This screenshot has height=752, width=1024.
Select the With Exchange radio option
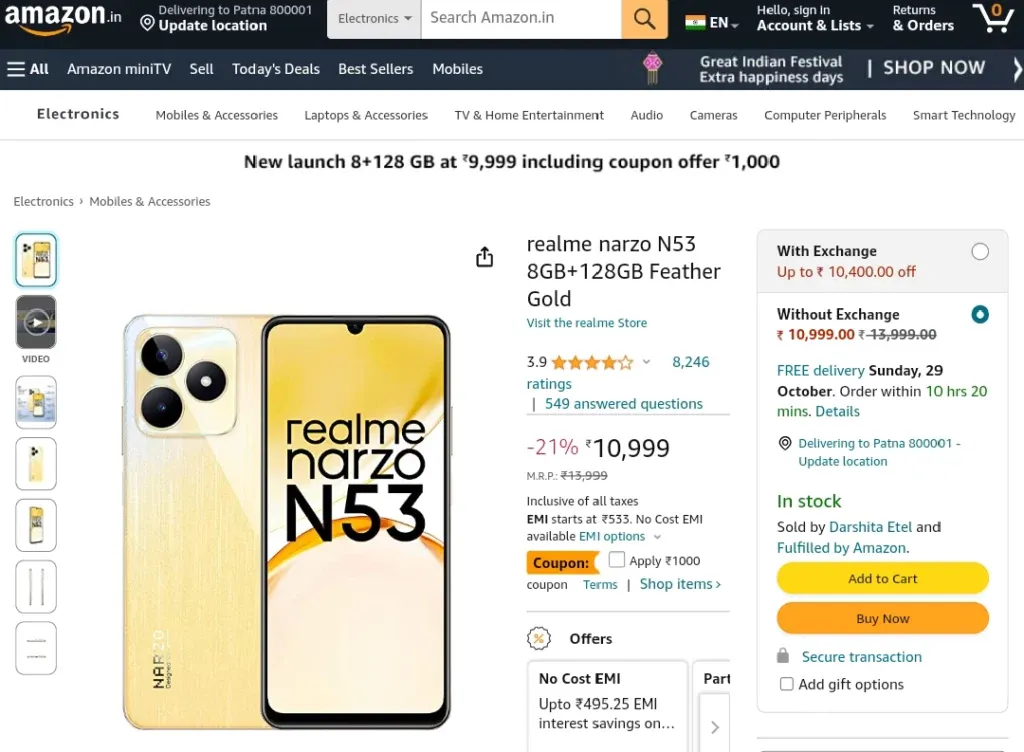coord(980,251)
